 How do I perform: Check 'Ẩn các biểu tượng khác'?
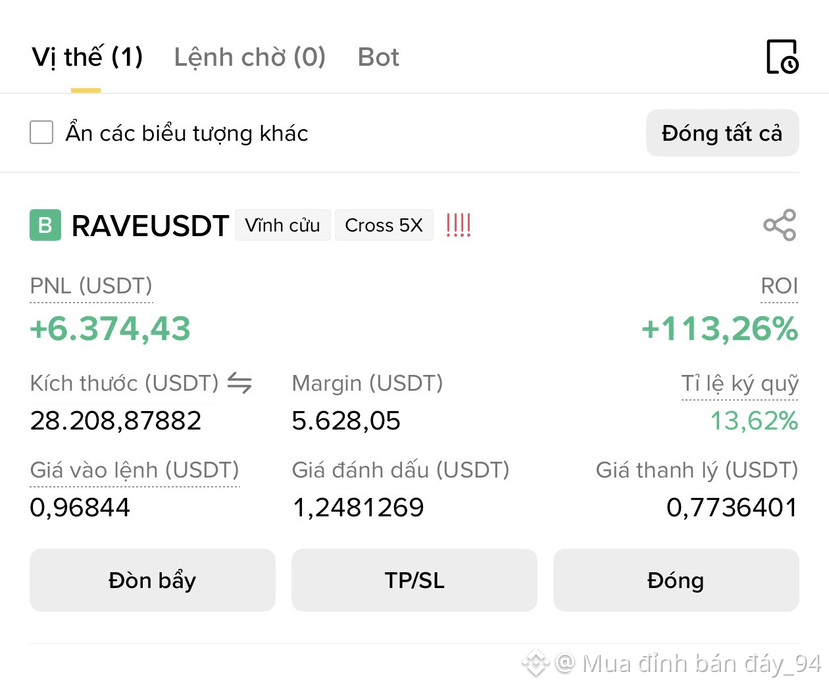(41, 132)
